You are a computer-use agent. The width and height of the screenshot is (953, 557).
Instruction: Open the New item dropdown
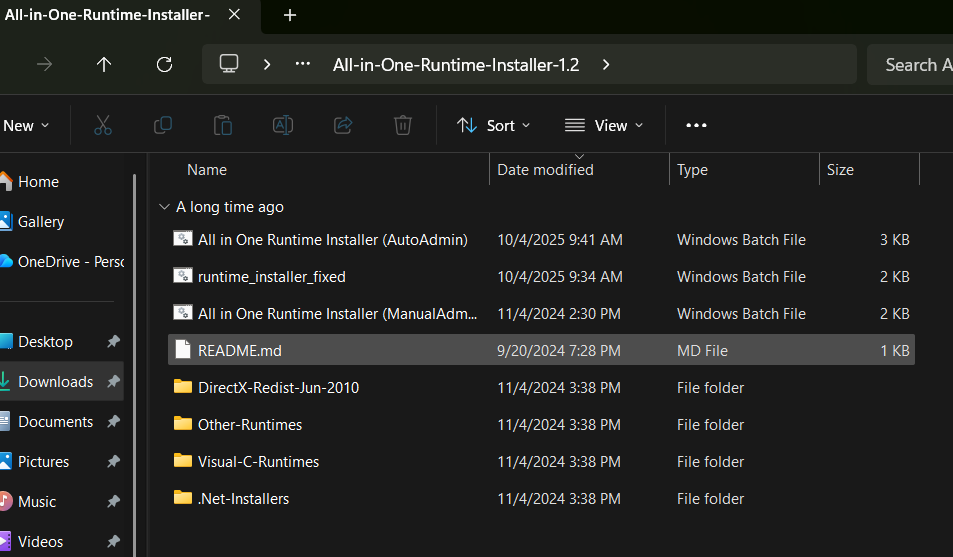click(x=26, y=125)
